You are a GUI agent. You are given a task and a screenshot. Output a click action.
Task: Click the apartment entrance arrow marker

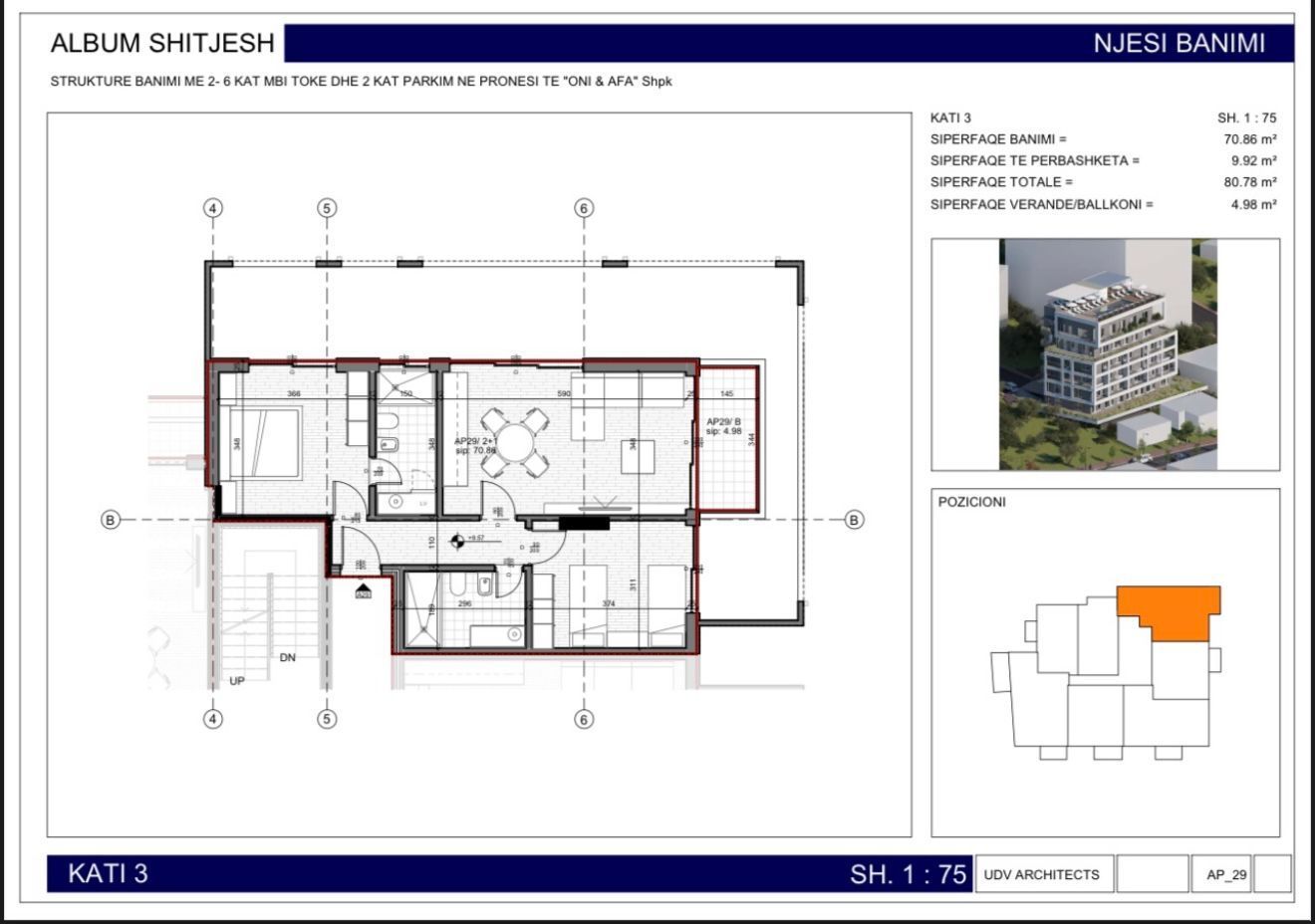tap(364, 590)
